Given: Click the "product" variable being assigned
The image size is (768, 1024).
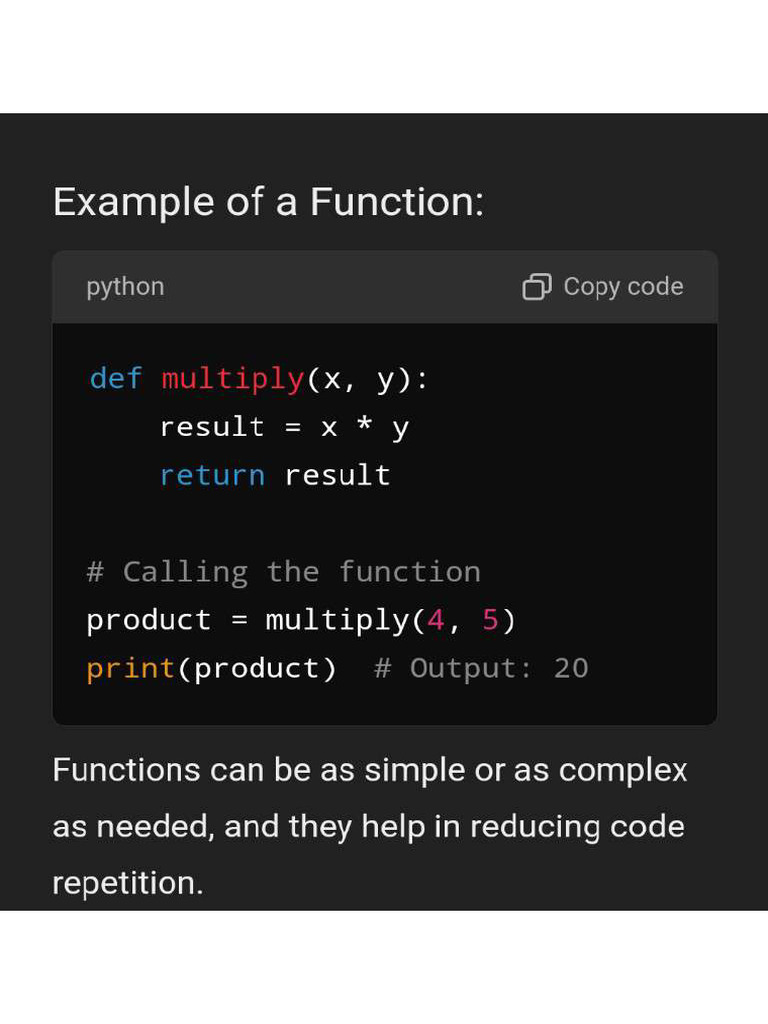Looking at the screenshot, I should [x=149, y=620].
